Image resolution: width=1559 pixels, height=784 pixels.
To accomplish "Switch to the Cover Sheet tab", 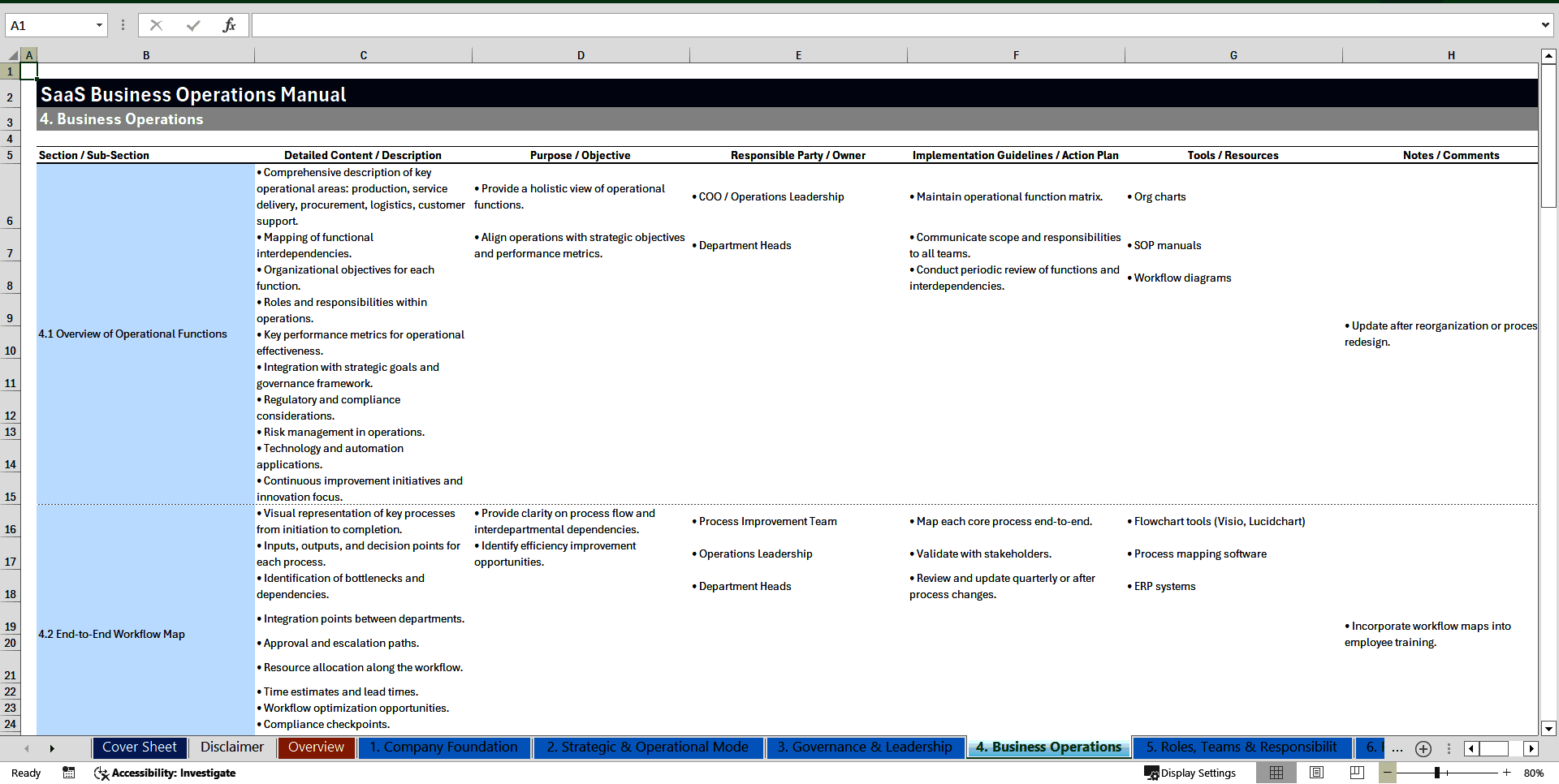I will tap(139, 747).
